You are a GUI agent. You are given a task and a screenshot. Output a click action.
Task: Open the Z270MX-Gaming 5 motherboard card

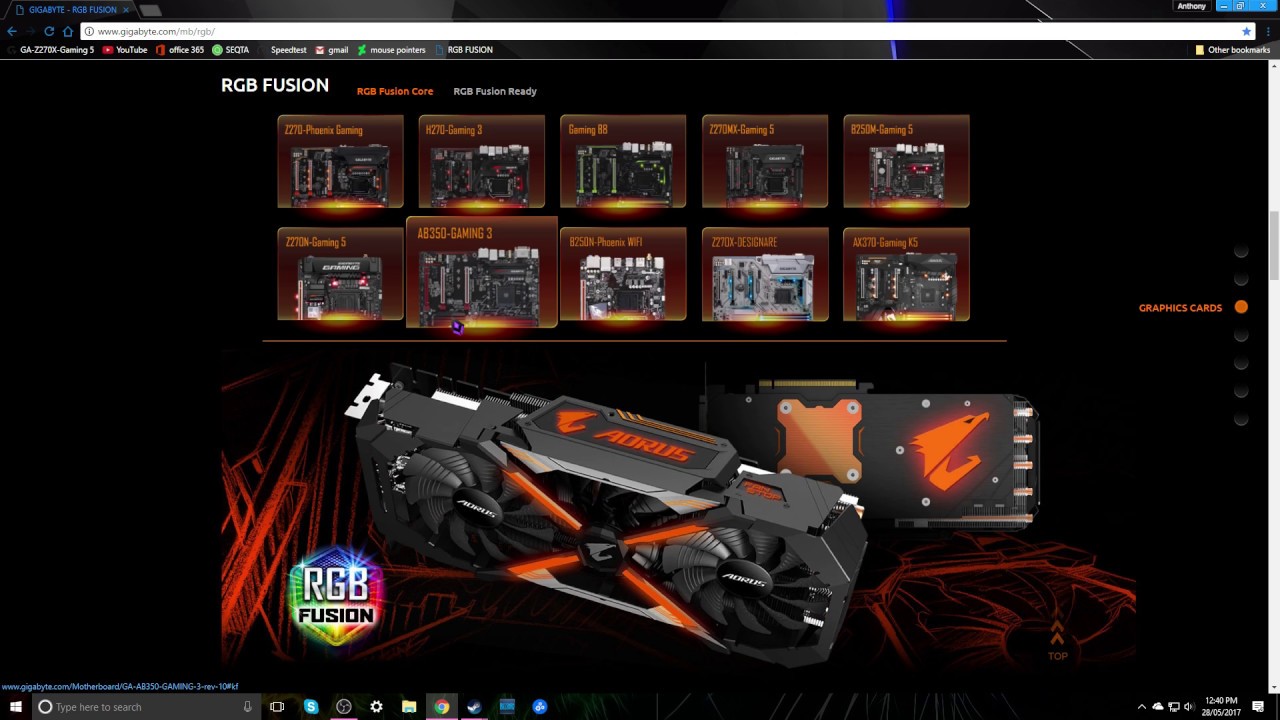click(765, 161)
